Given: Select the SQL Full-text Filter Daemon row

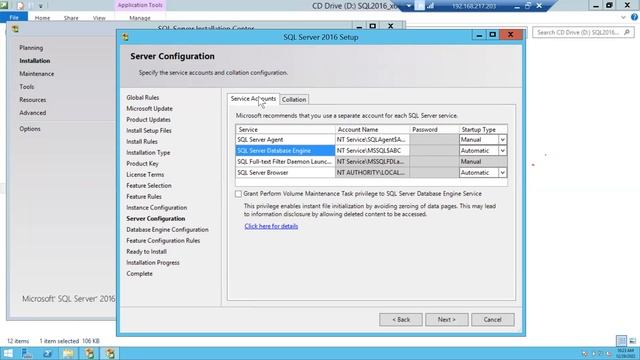Looking at the screenshot, I should click(285, 162).
